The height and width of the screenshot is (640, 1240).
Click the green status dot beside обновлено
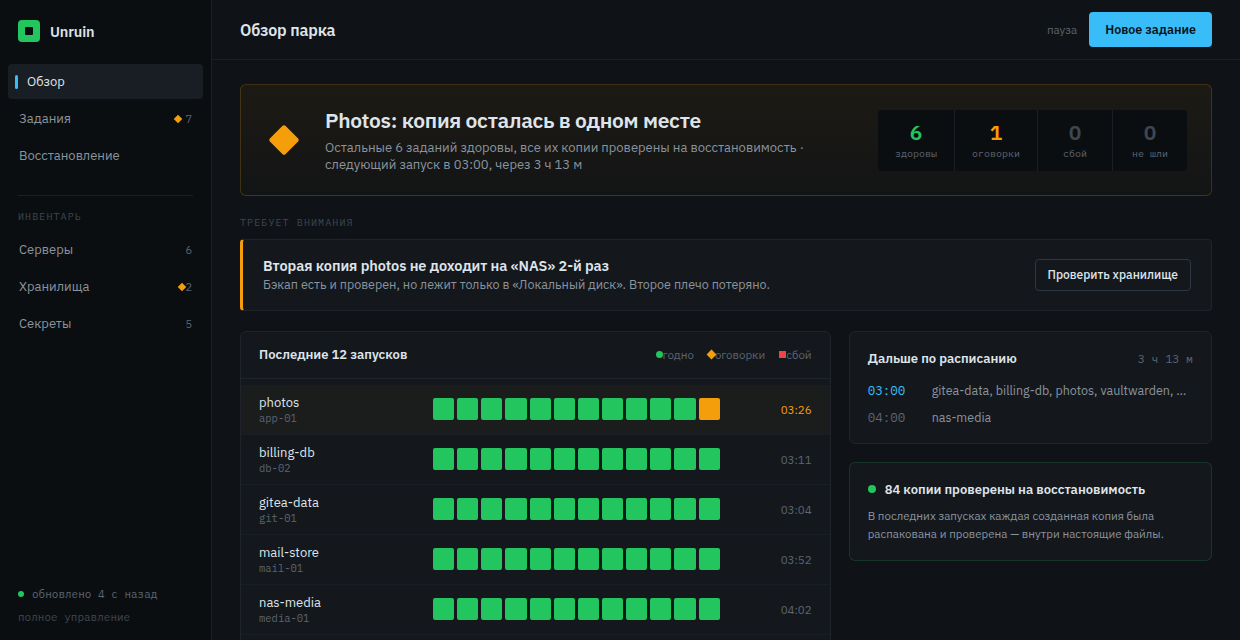click(21, 594)
